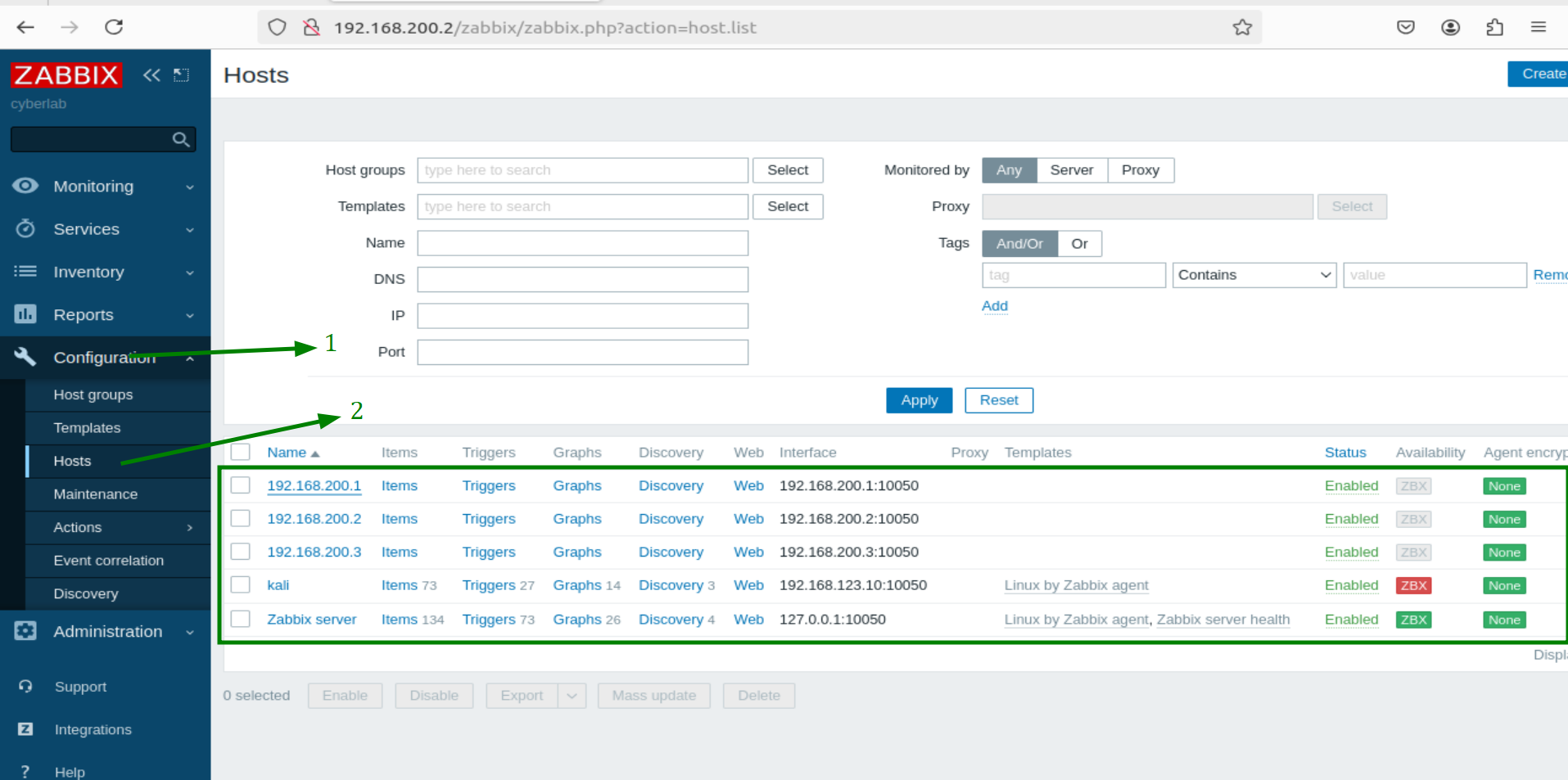Set Monitored by to Proxy
Viewport: 1568px width, 780px height.
click(x=1141, y=170)
